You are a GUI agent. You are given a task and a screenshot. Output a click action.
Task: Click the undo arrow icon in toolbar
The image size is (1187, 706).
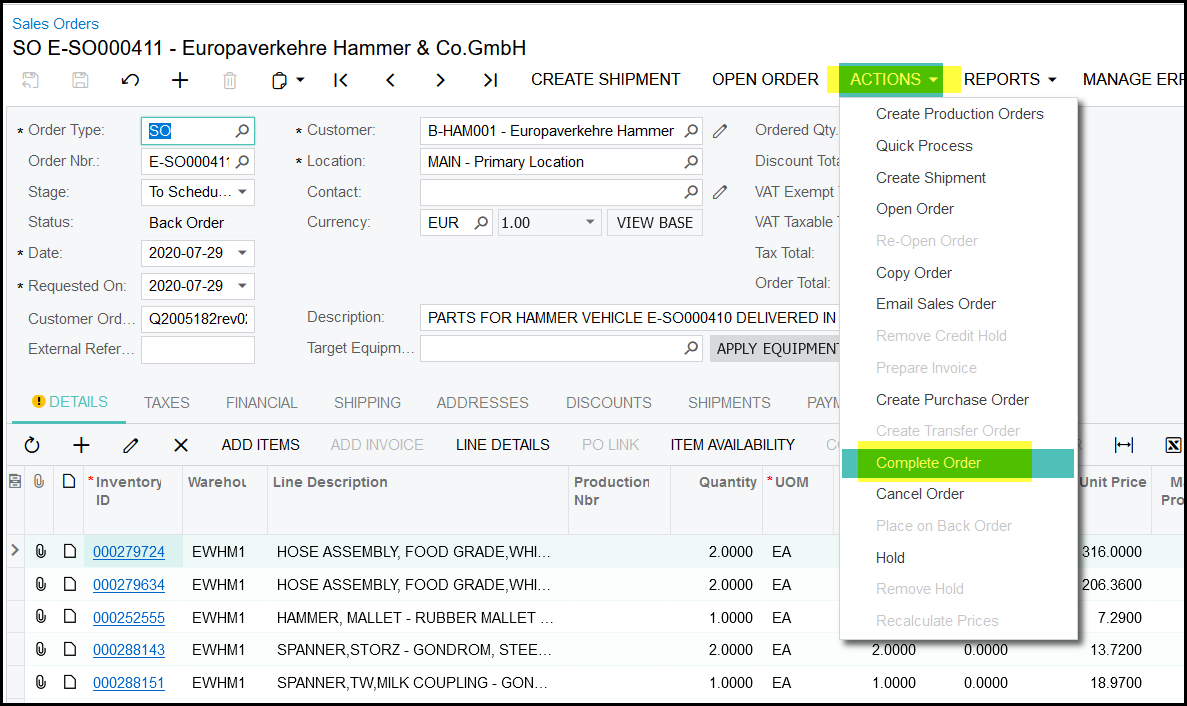tap(130, 80)
